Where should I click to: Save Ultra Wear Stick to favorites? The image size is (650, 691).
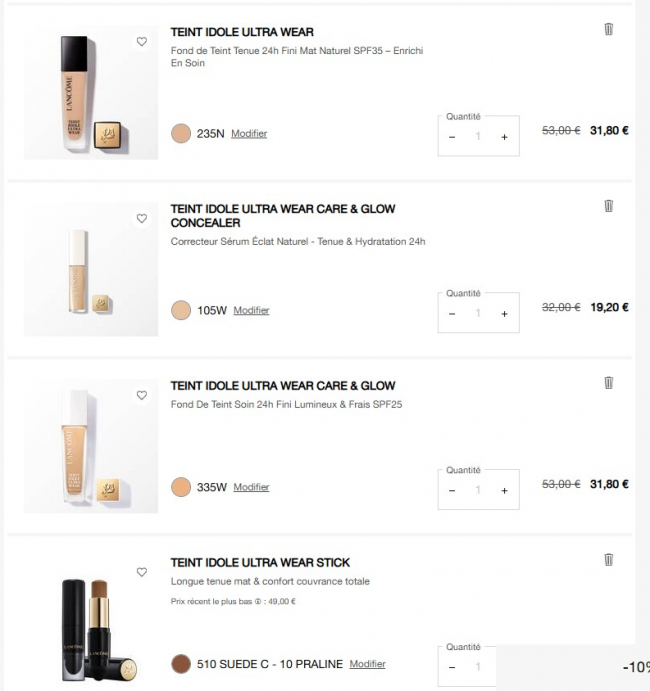141,572
